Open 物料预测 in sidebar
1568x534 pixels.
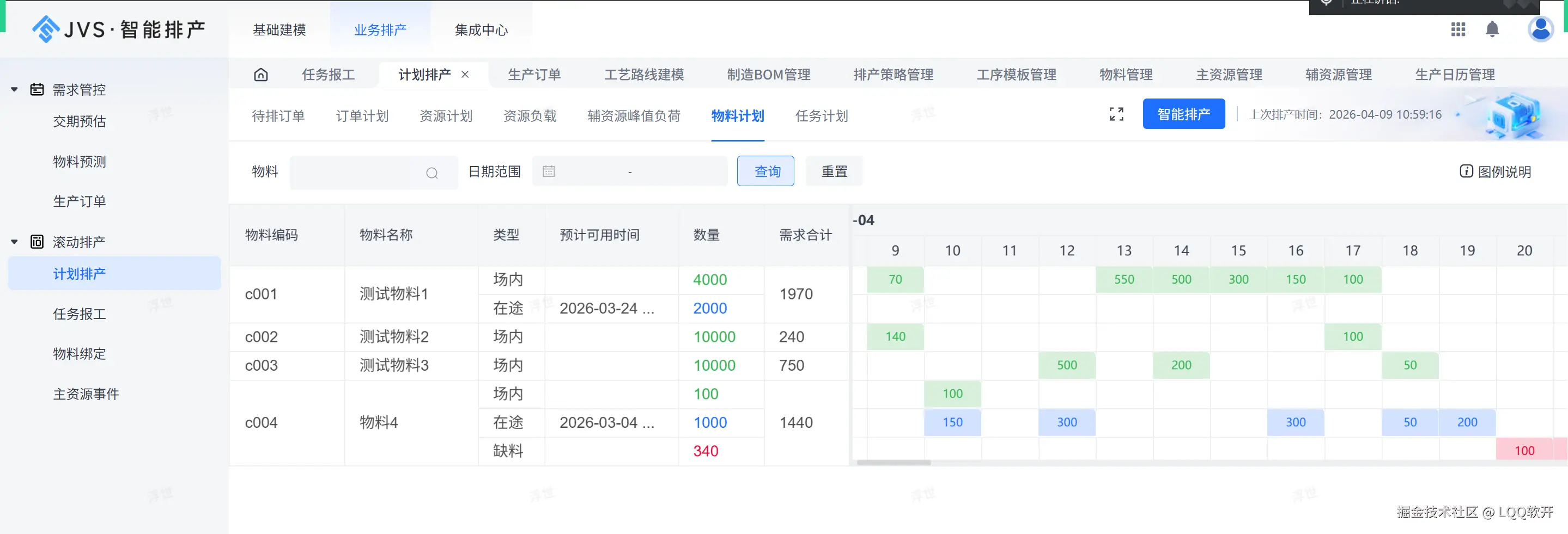tap(80, 161)
